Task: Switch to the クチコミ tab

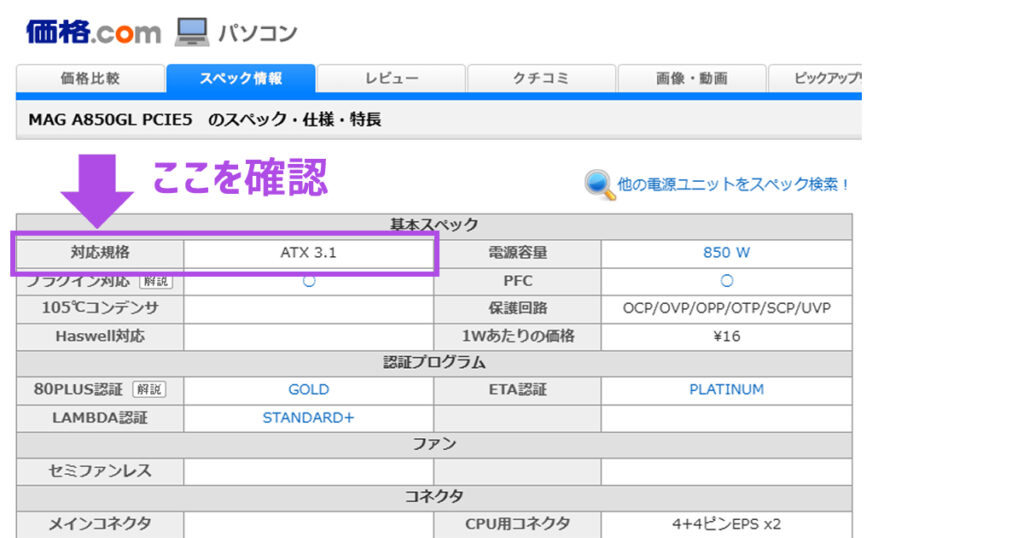Action: [541, 78]
